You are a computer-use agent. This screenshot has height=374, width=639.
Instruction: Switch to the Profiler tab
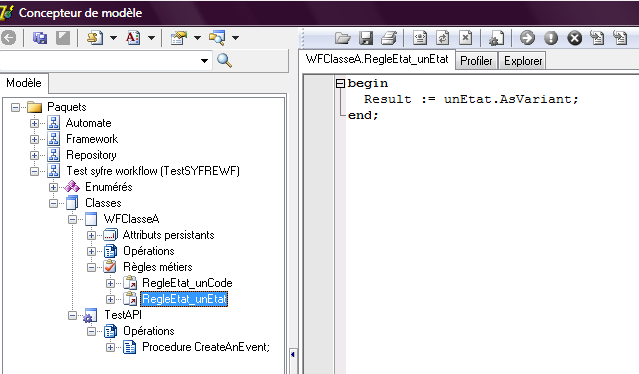click(x=476, y=61)
